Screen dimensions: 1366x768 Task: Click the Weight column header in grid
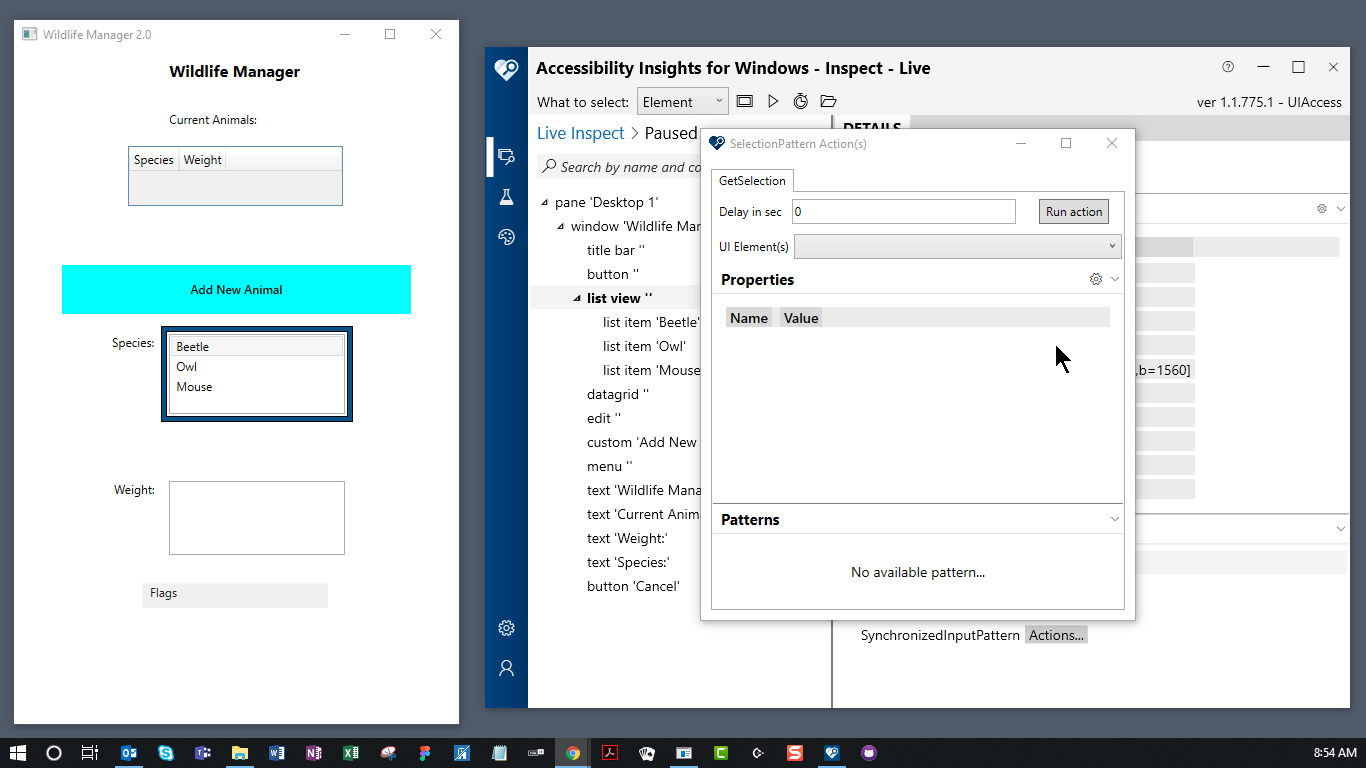tap(203, 160)
